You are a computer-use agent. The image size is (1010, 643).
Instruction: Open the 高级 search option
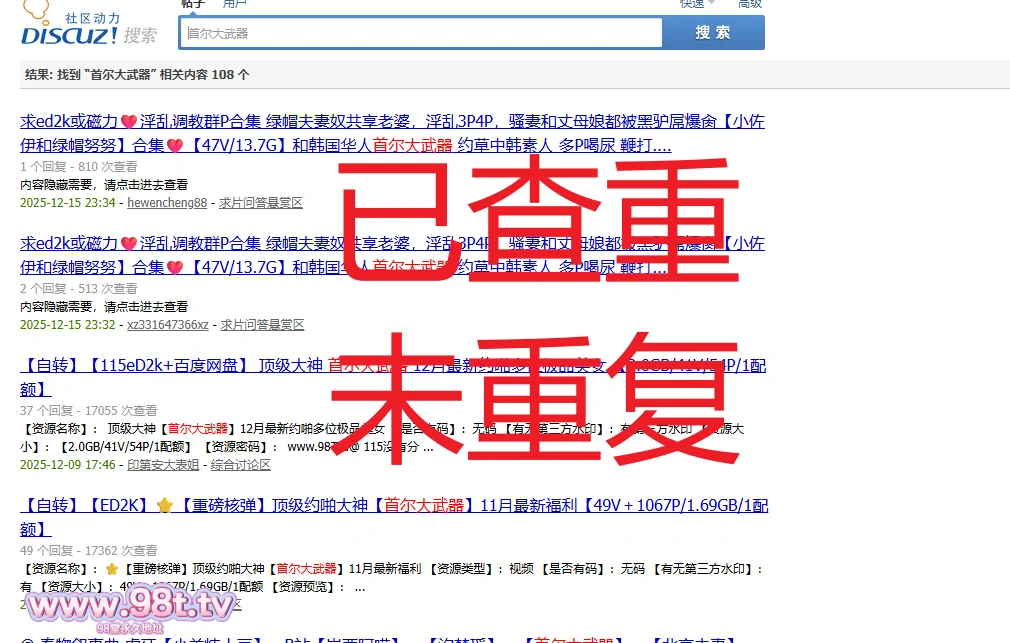click(750, 4)
